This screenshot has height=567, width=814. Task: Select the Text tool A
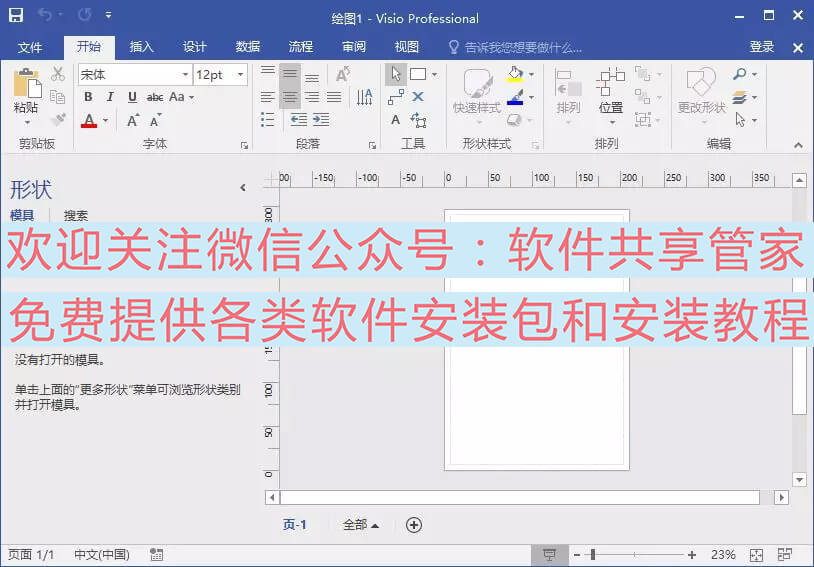(396, 120)
